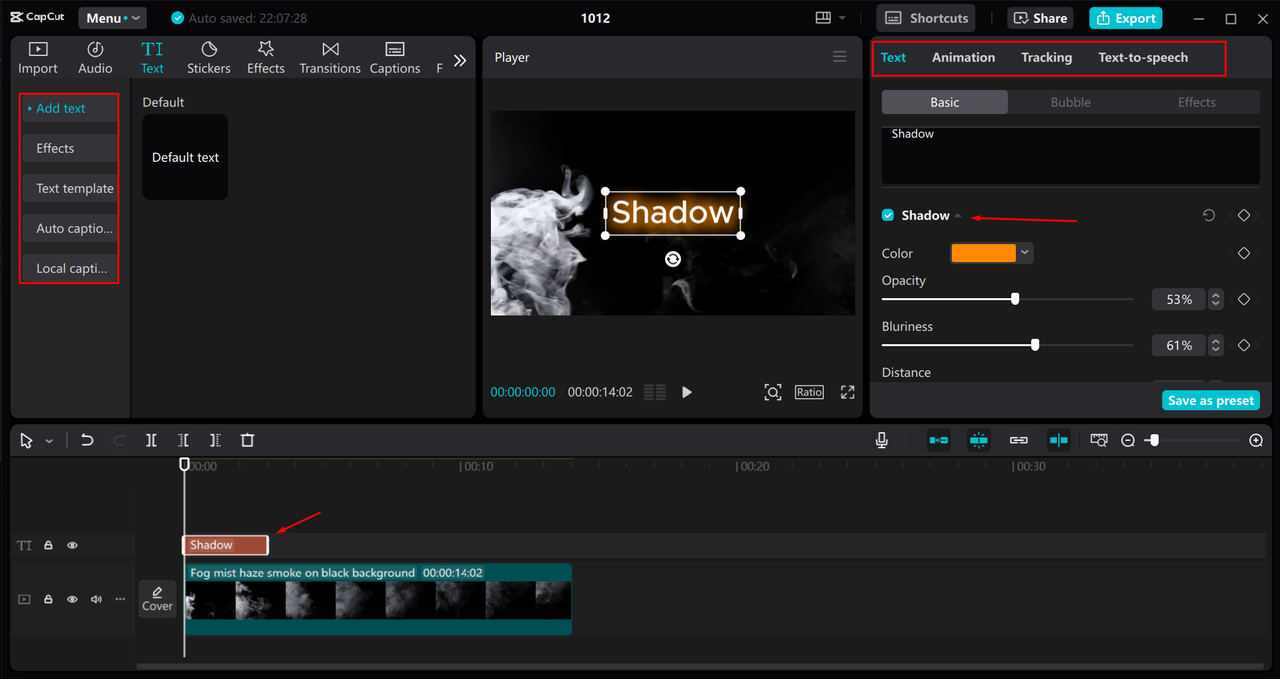1280x679 pixels.
Task: Open the Captions tab
Action: point(395,58)
